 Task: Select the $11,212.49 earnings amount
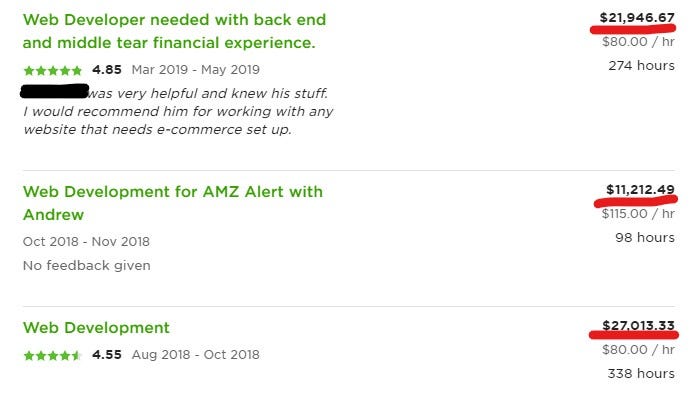(x=640, y=190)
